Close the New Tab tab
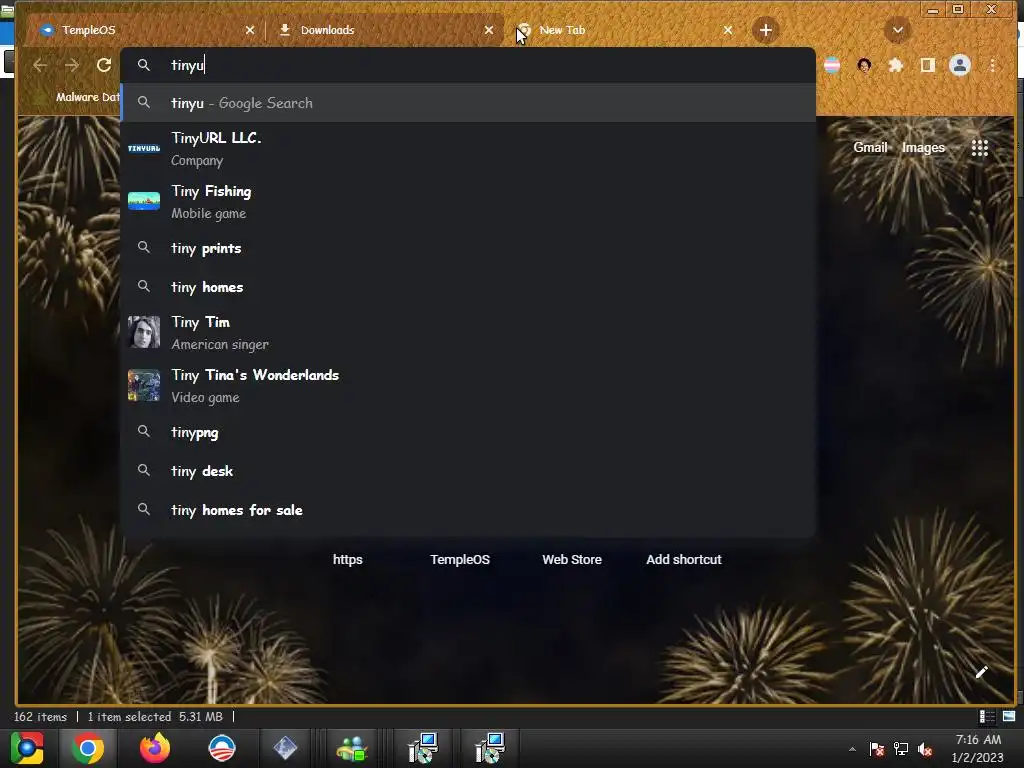The image size is (1024, 768). tap(728, 30)
